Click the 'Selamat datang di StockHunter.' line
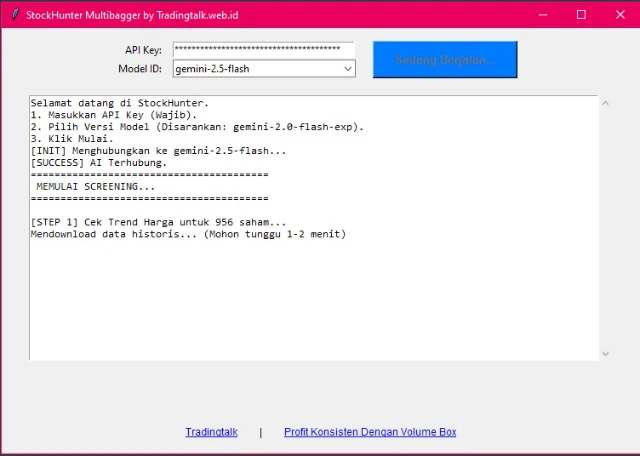 click(x=120, y=103)
